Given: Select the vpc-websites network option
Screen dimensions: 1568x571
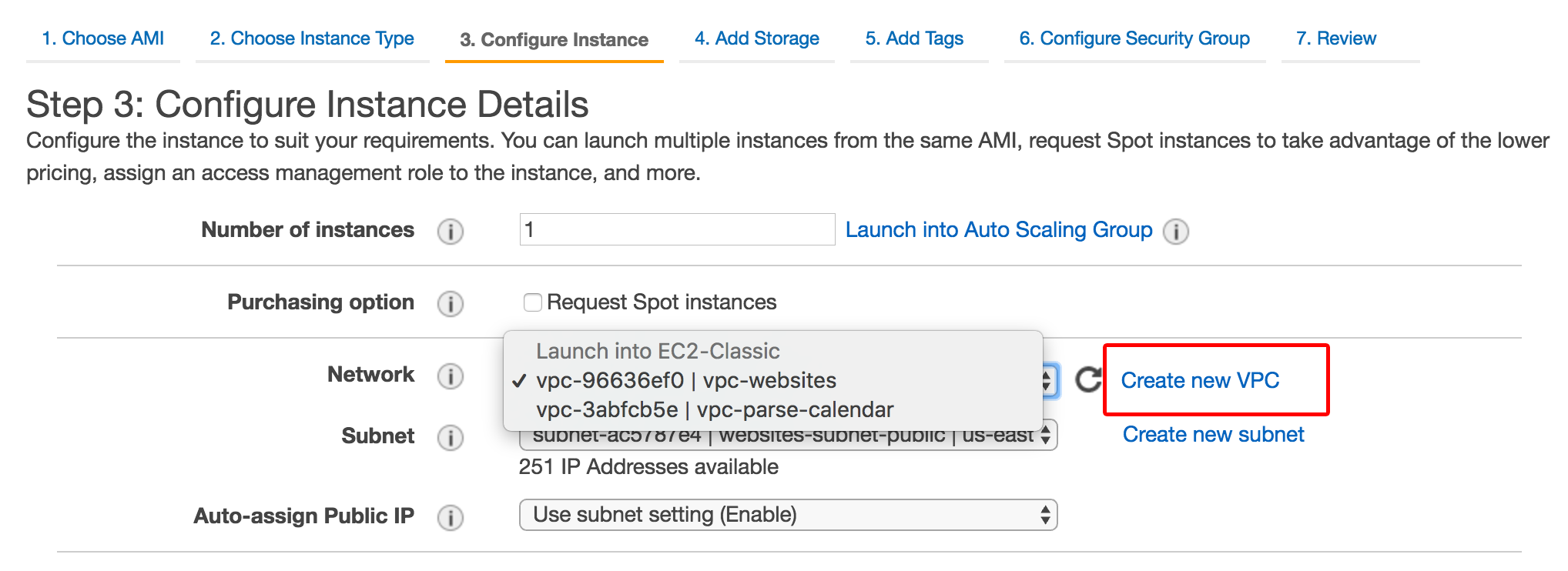Looking at the screenshot, I should [685, 381].
